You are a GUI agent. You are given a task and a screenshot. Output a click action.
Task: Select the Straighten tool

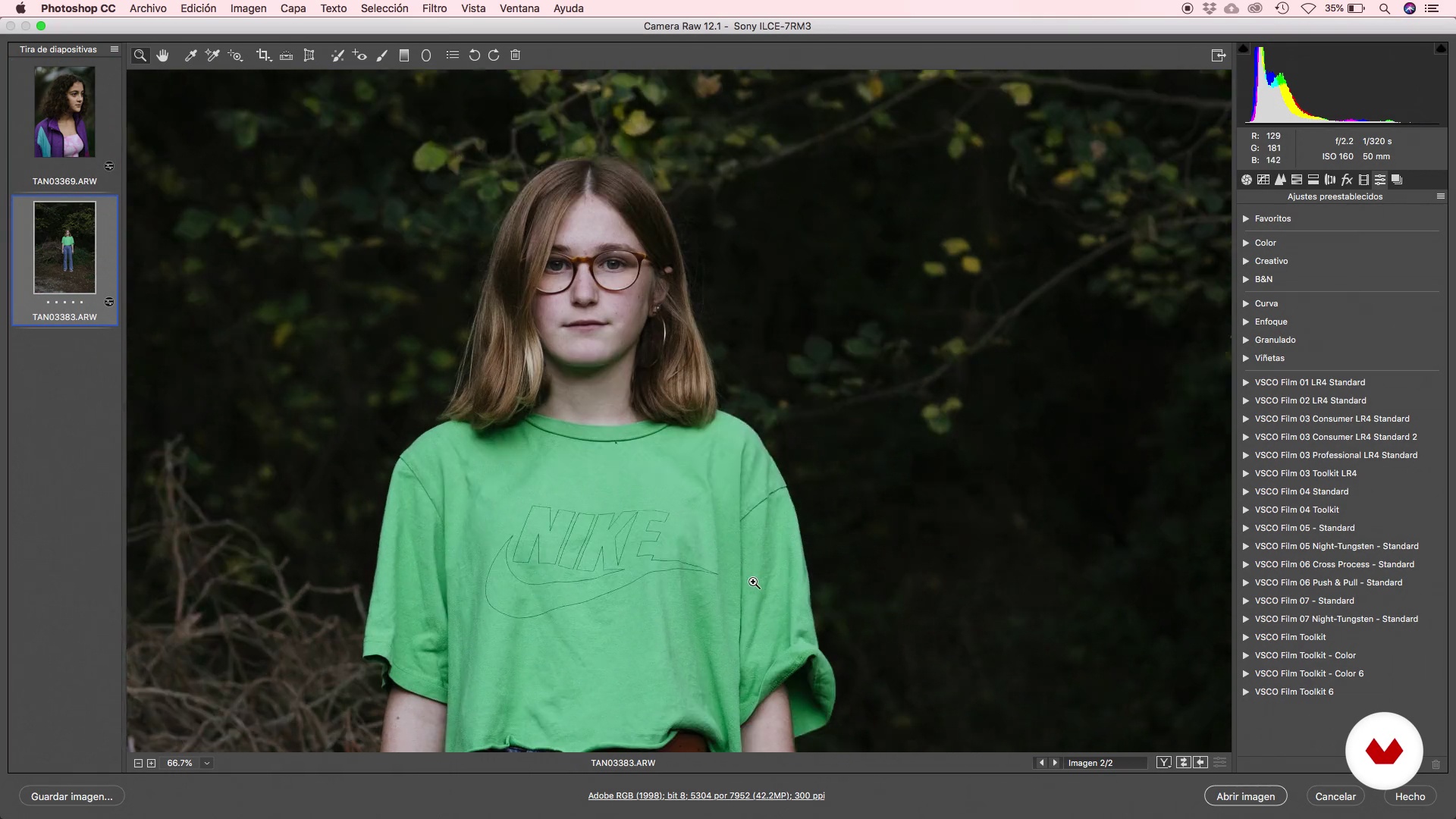click(286, 55)
